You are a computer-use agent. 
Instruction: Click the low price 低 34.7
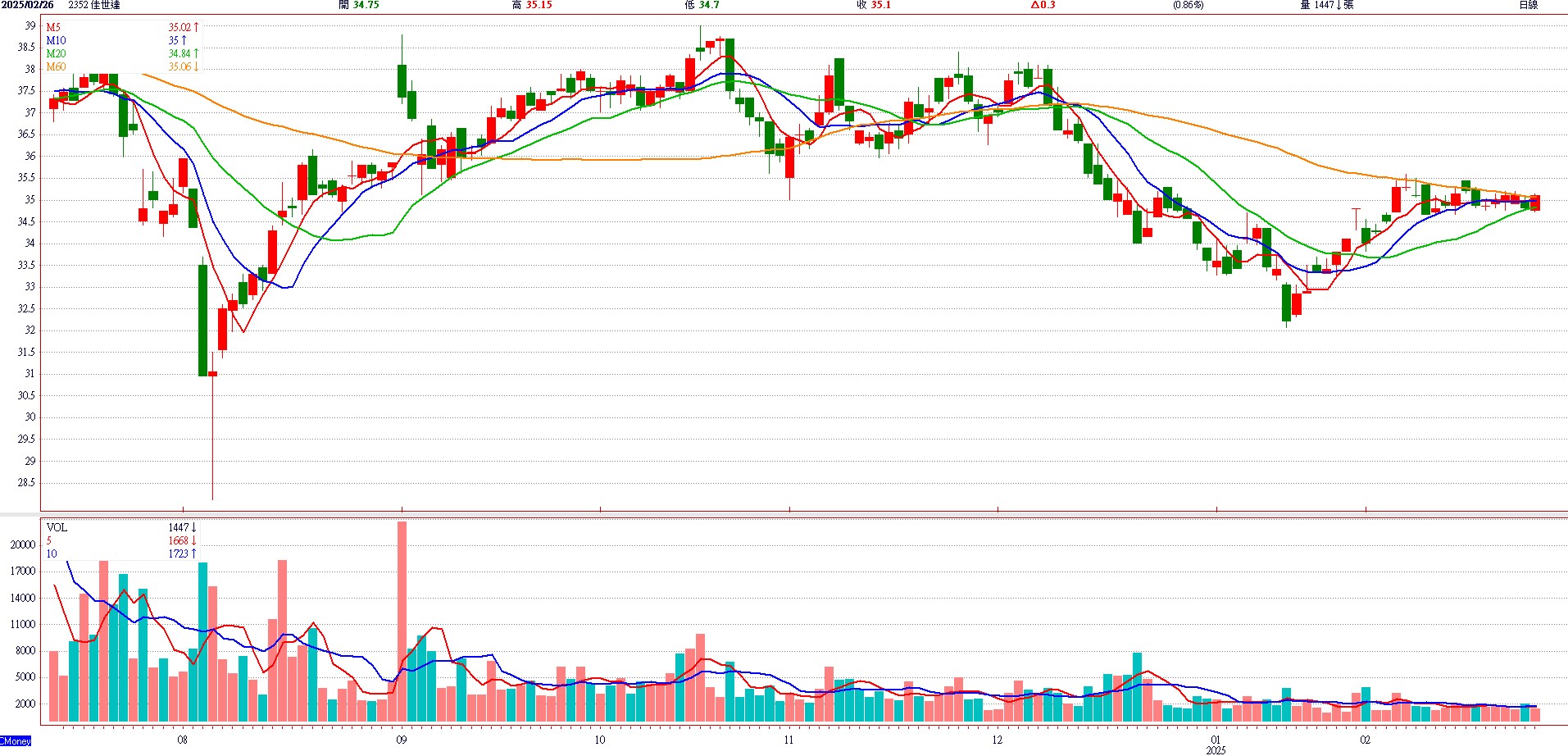(702, 5)
